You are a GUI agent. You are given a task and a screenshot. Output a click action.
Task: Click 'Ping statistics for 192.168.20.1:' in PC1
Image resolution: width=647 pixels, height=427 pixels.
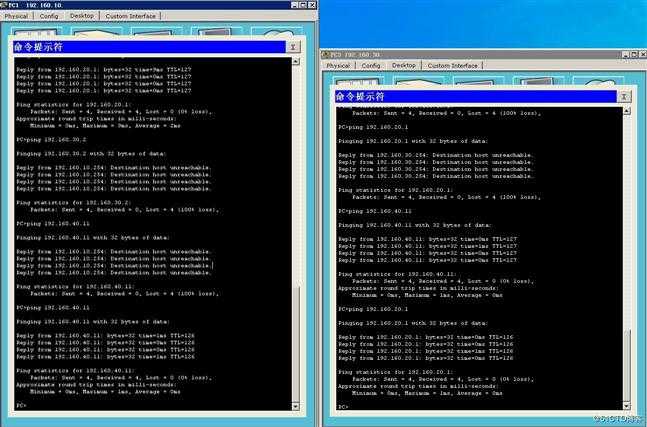tap(73, 105)
